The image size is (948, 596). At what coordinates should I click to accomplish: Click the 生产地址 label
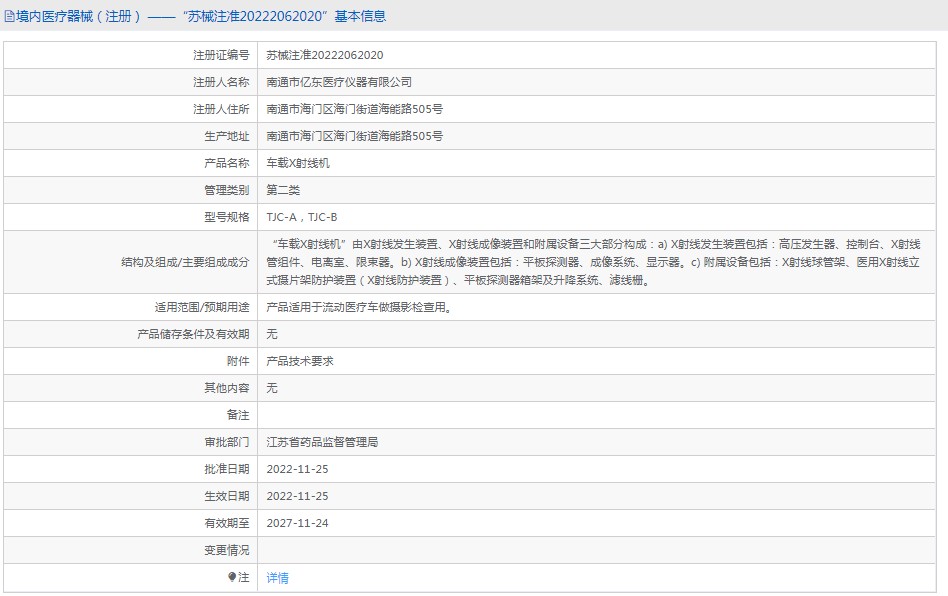click(227, 136)
